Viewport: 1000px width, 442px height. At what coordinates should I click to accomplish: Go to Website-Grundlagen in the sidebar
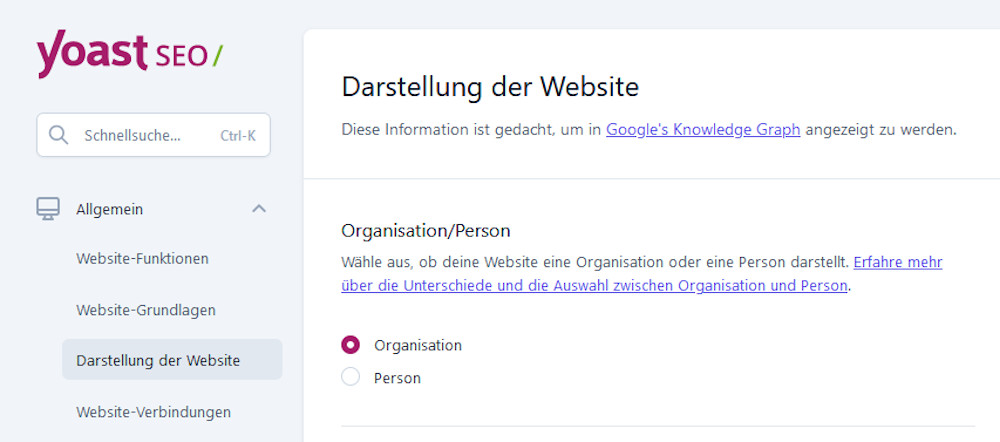[x=146, y=310]
